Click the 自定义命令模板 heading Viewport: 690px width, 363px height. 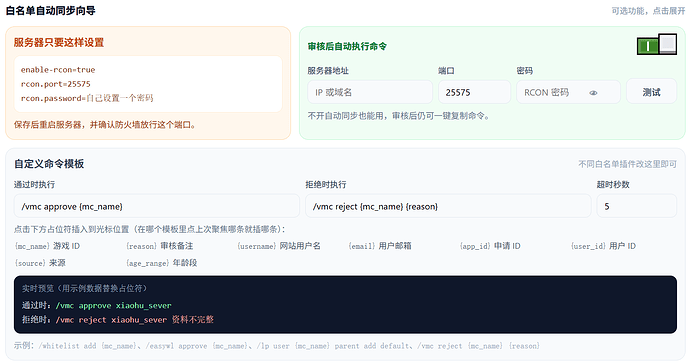click(49, 164)
